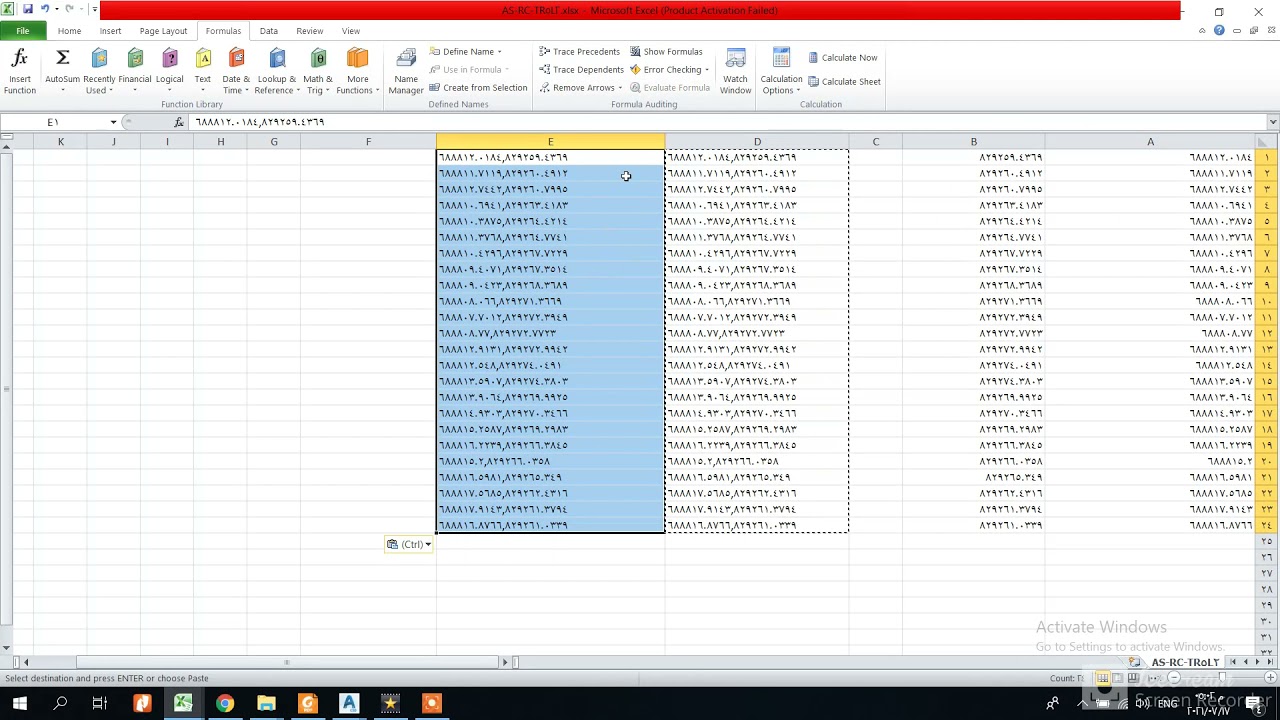Screen dimensions: 1280x720
Task: Expand the Undo history dropdown arrow
Action: click(56, 9)
